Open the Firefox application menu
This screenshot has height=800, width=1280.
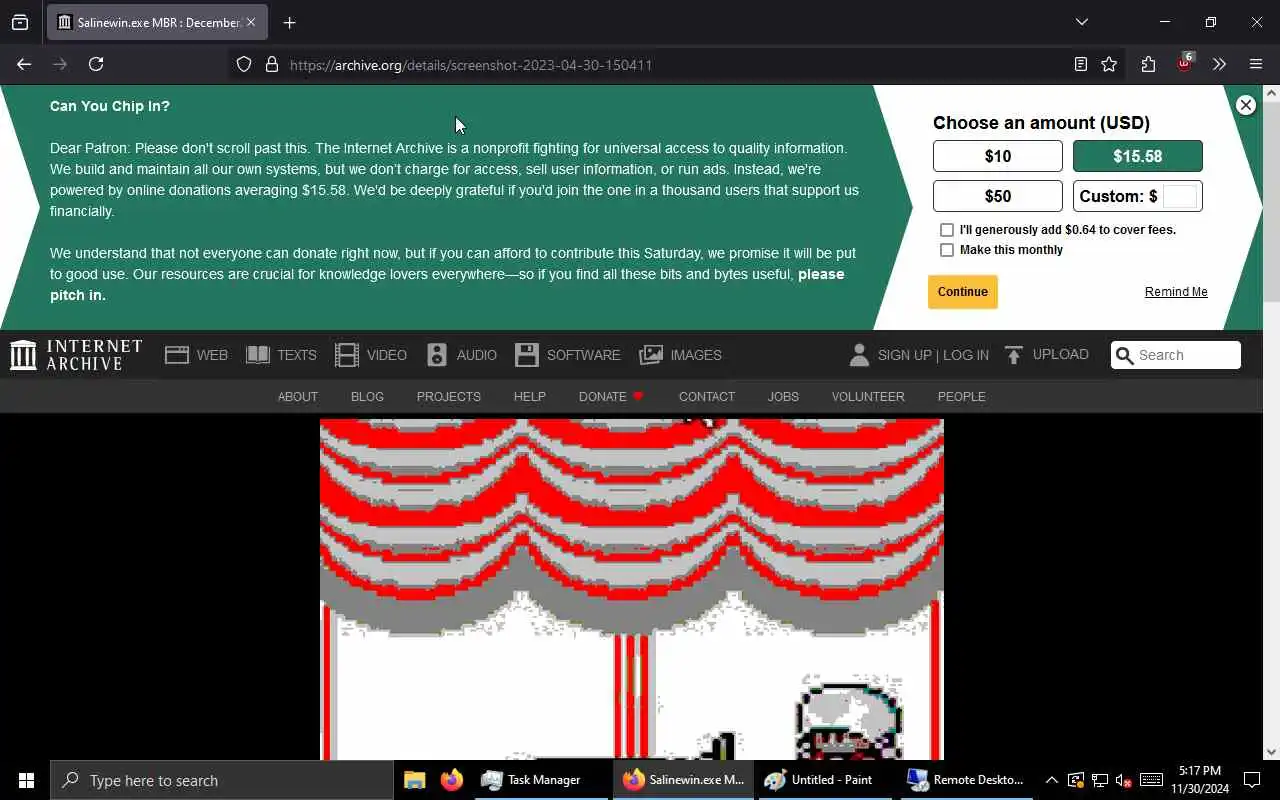click(x=1256, y=64)
